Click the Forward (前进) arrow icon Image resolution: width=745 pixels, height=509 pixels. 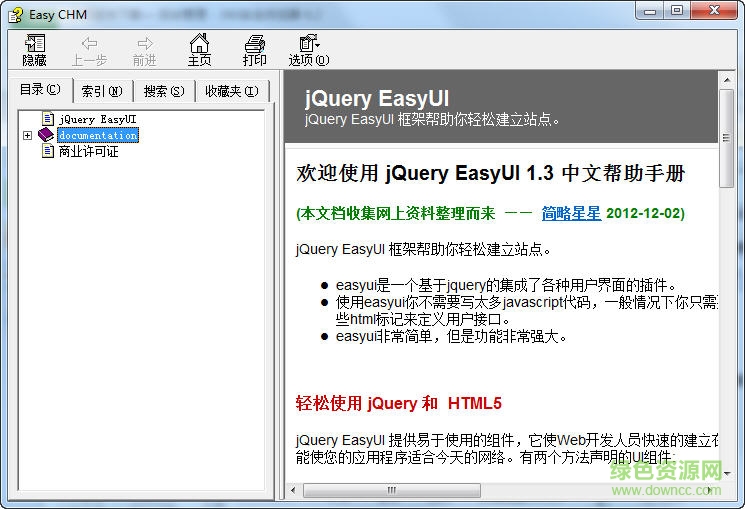[x=144, y=44]
